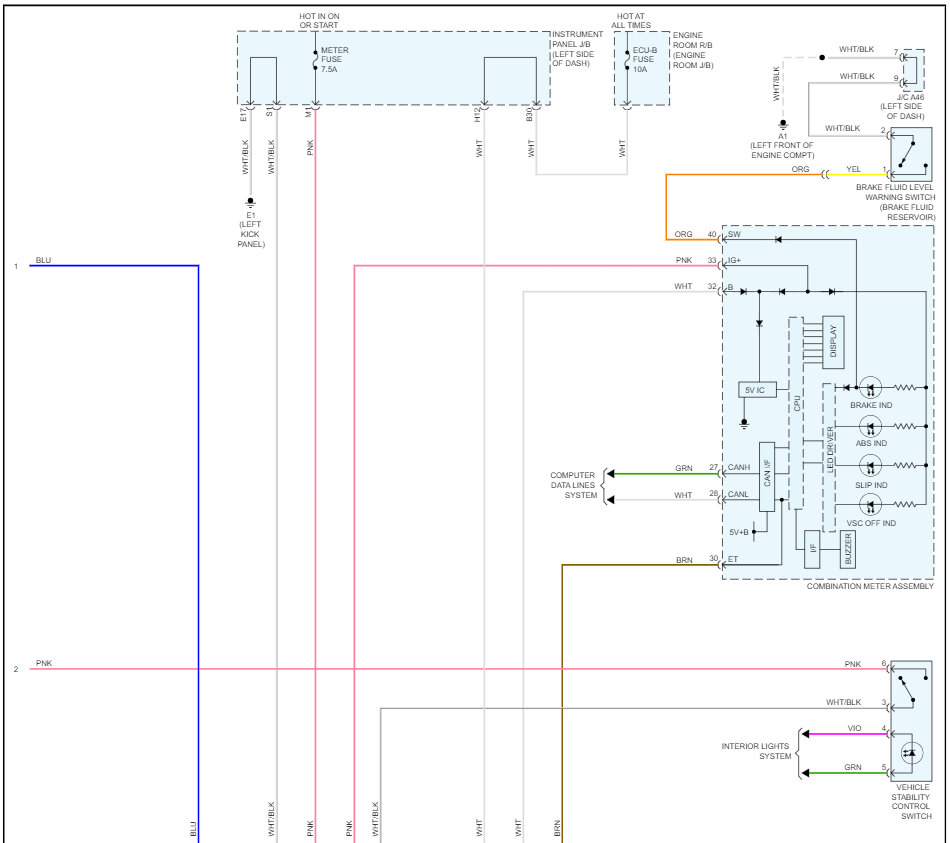The width and height of the screenshot is (950, 843).
Task: Select the HOT AT ALL TIMES text
Action: (631, 21)
